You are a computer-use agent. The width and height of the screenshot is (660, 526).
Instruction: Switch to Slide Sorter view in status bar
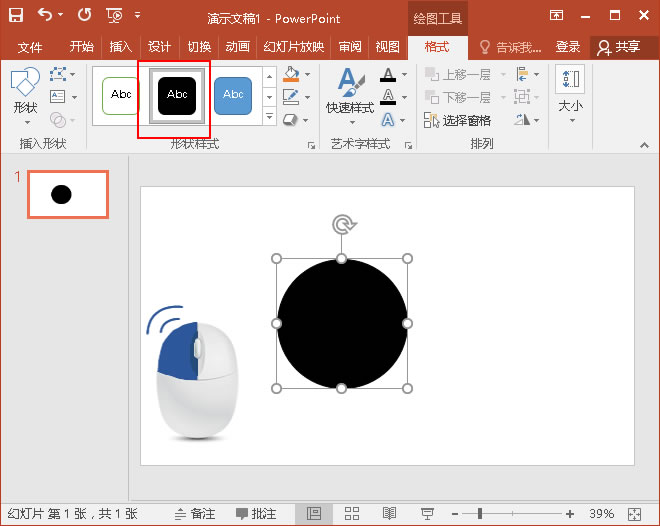[351, 513]
